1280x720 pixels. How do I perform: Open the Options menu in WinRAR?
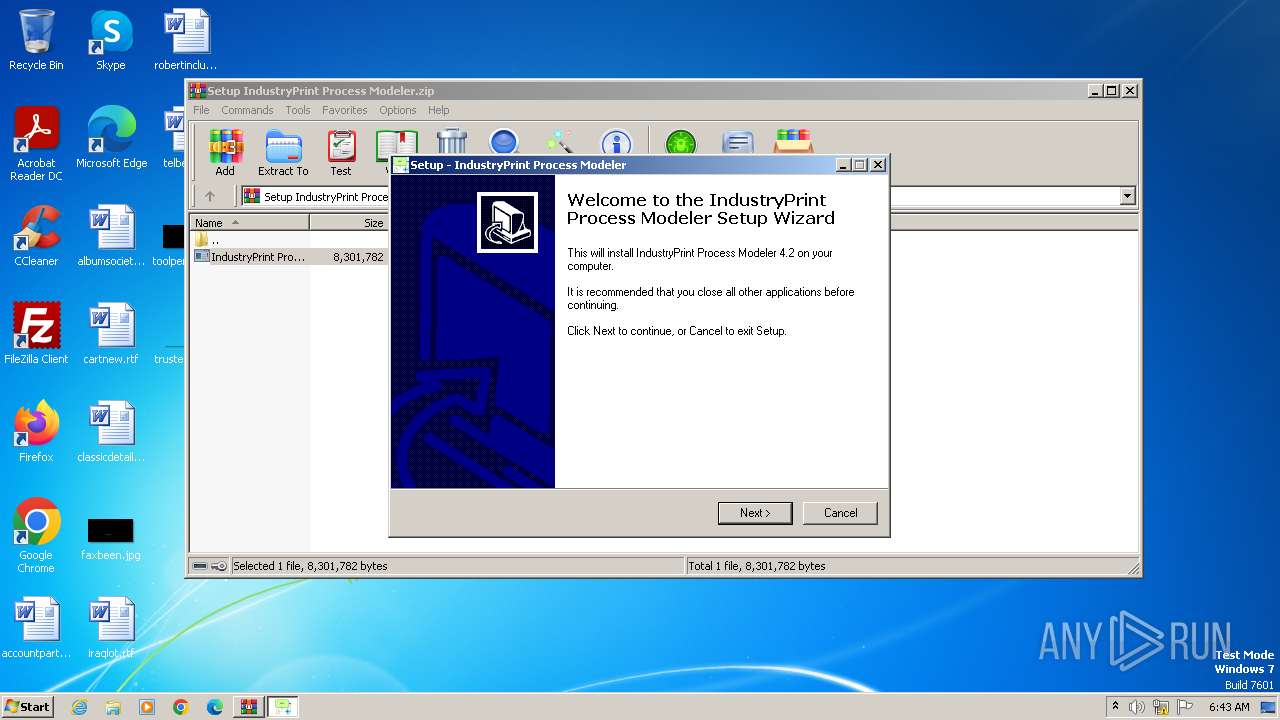coord(398,110)
